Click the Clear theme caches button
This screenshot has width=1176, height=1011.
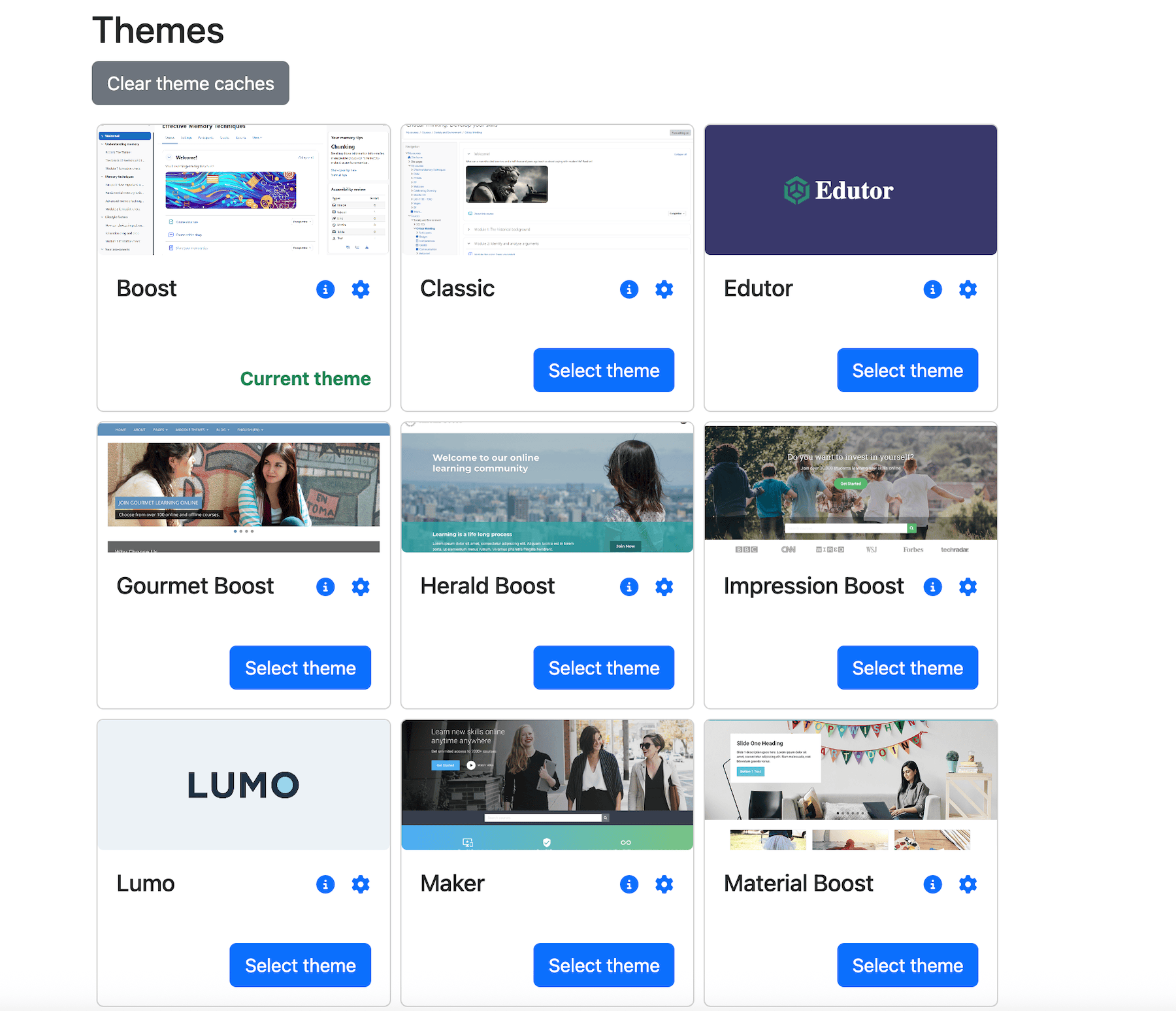(x=190, y=83)
